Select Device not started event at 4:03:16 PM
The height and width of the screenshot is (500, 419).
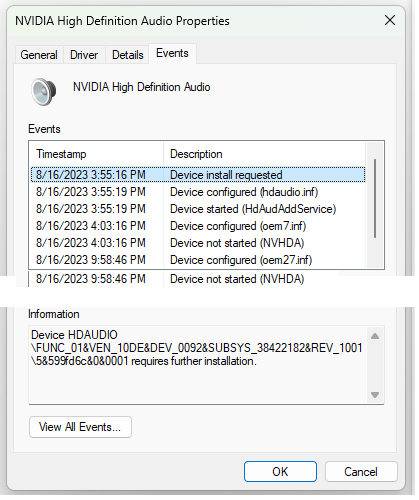[x=199, y=244]
